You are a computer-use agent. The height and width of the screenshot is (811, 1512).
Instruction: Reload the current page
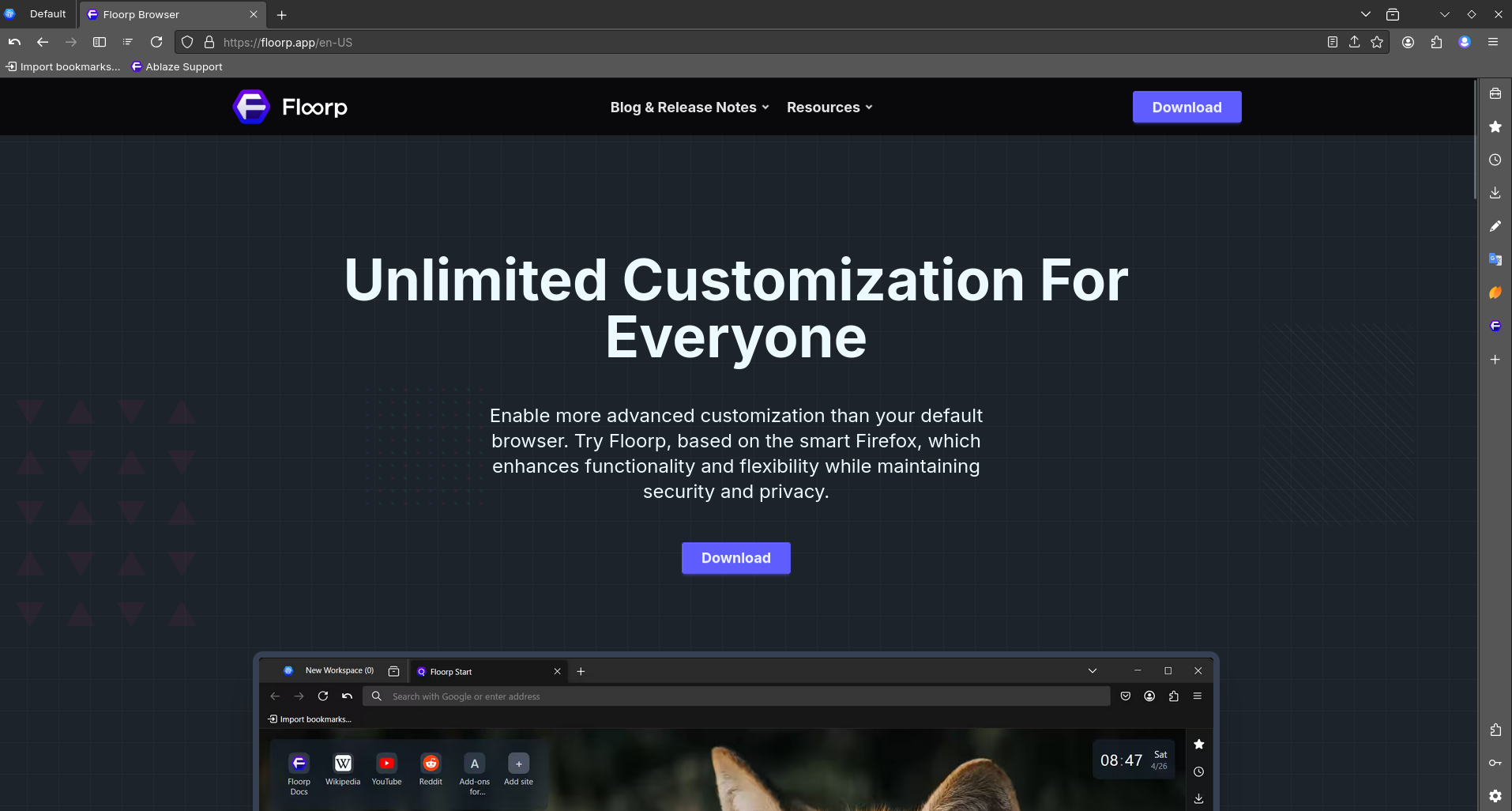pyautogui.click(x=156, y=42)
